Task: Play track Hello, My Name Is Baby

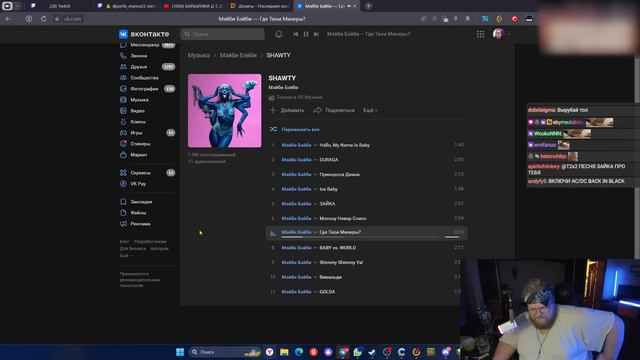Action: (x=367, y=145)
